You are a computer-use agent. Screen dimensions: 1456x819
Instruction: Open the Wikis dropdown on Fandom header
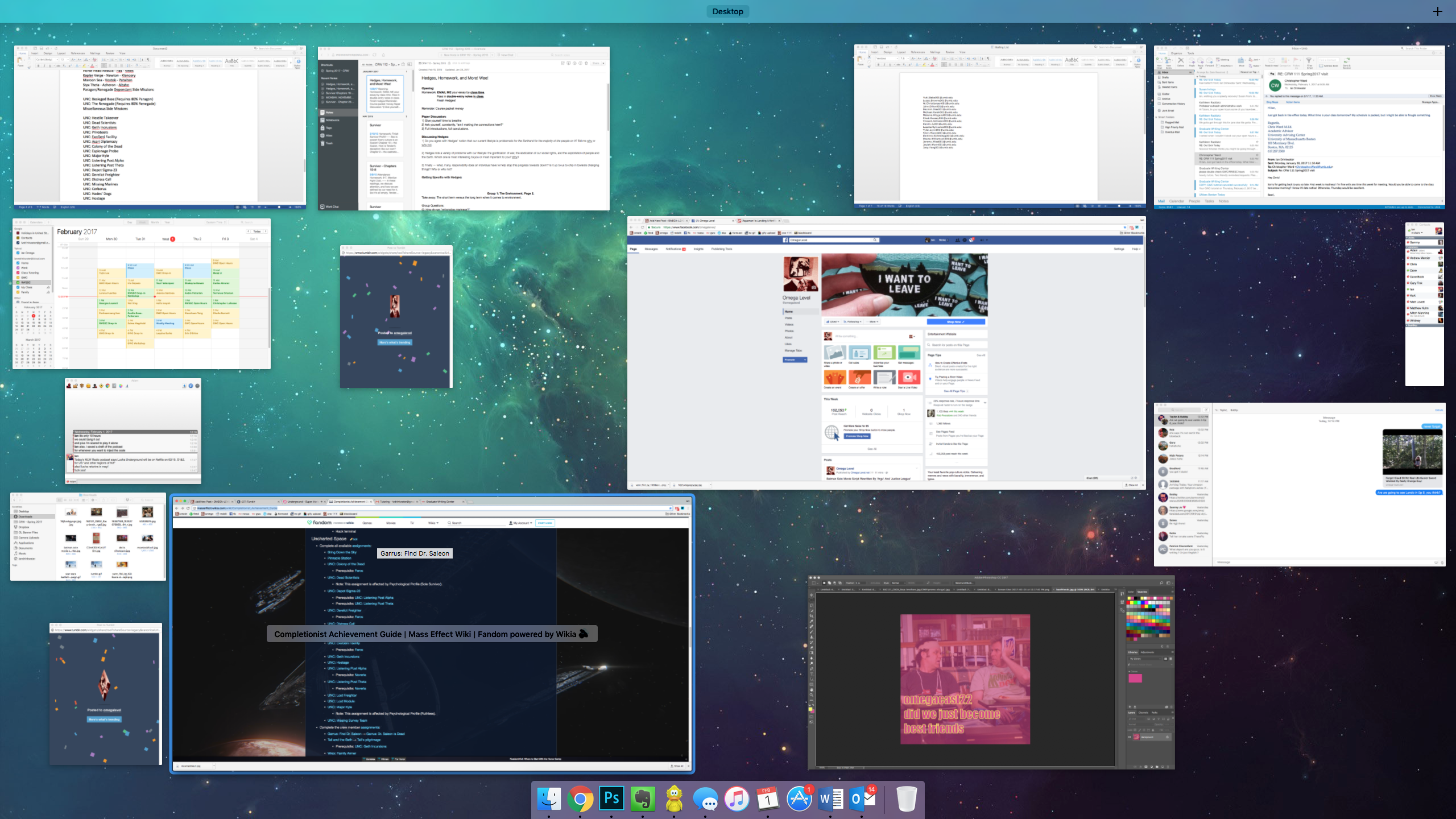[x=433, y=523]
